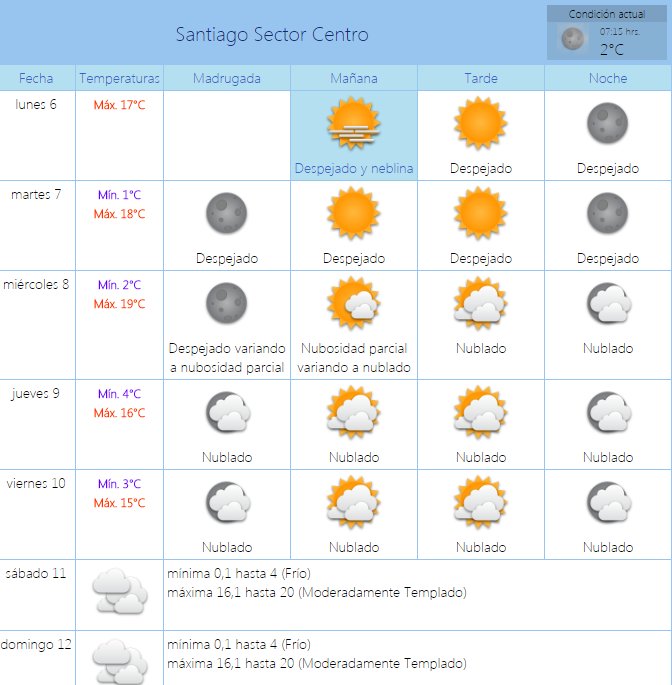Click the current condition moon icon

click(x=573, y=39)
